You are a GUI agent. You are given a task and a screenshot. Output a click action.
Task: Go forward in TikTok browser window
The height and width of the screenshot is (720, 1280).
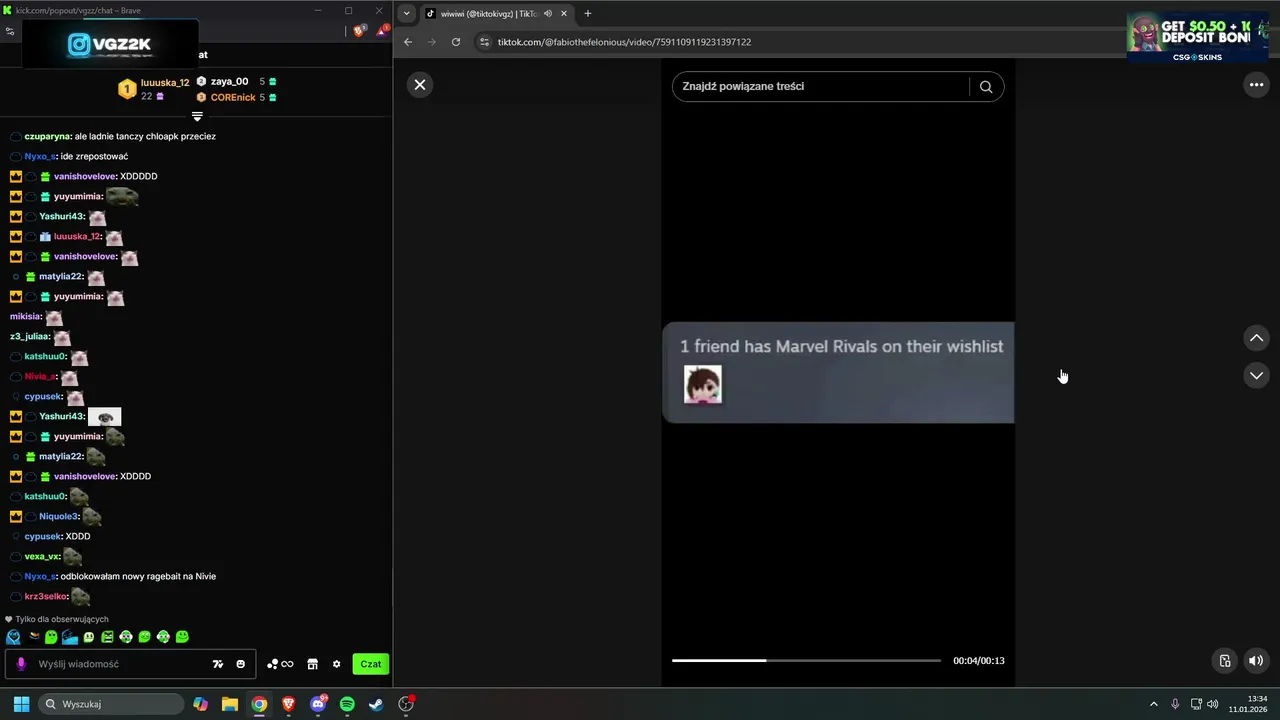[432, 42]
